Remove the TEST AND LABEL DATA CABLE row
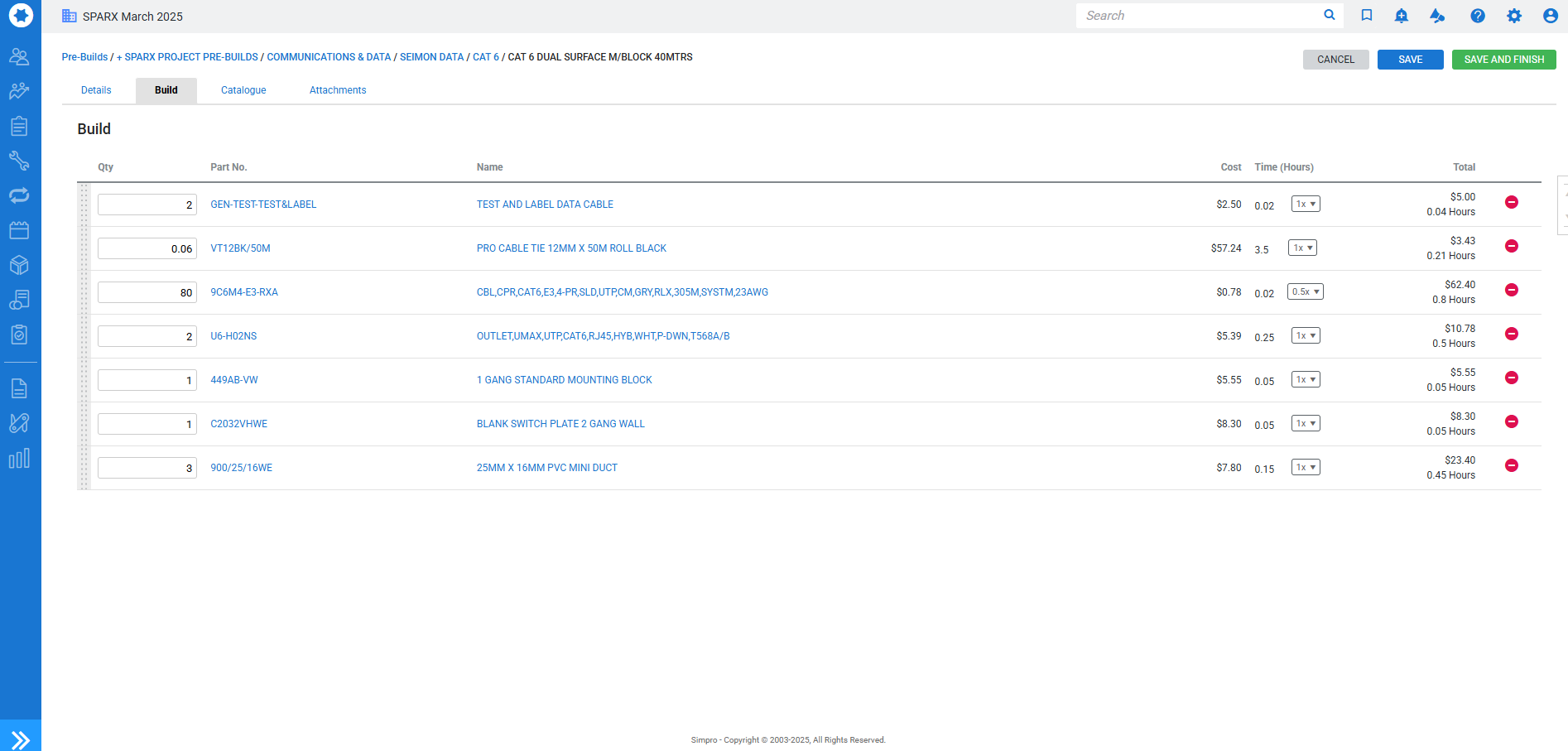Viewport: 1568px width, 751px height. pyautogui.click(x=1511, y=202)
